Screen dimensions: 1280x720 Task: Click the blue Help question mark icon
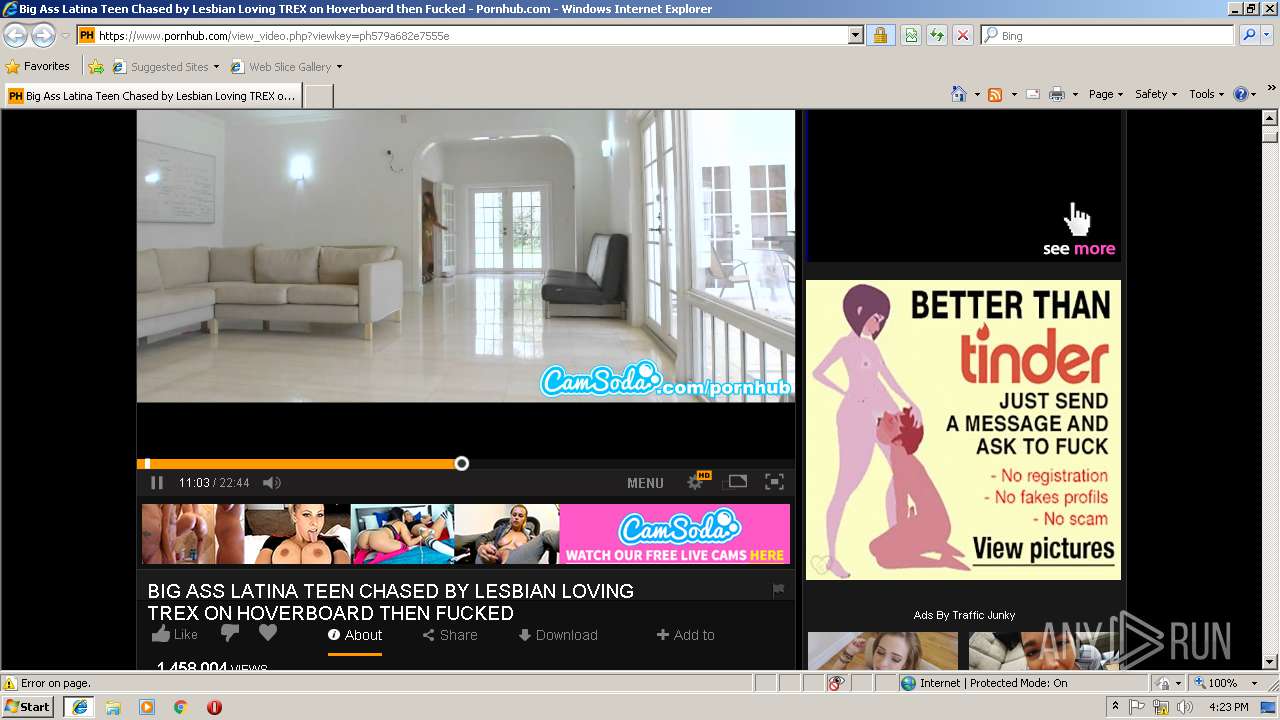pos(1241,94)
